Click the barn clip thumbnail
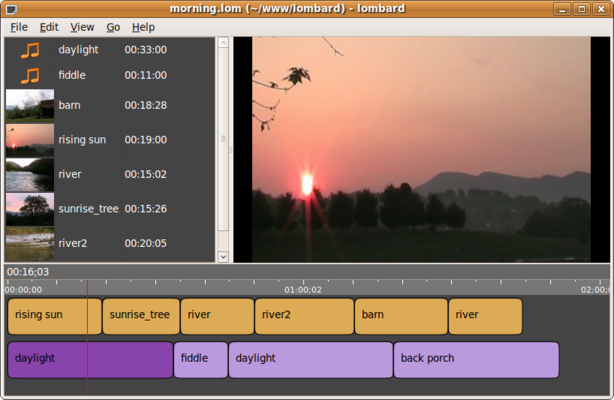Image resolution: width=614 pixels, height=400 pixels. [30, 105]
